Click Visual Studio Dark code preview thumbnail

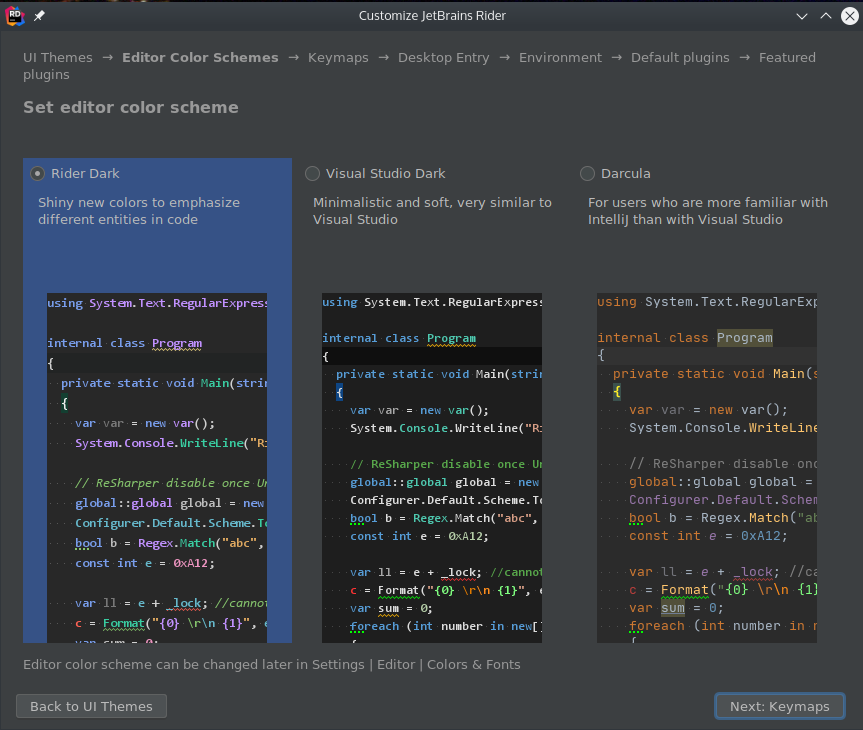[x=432, y=468]
